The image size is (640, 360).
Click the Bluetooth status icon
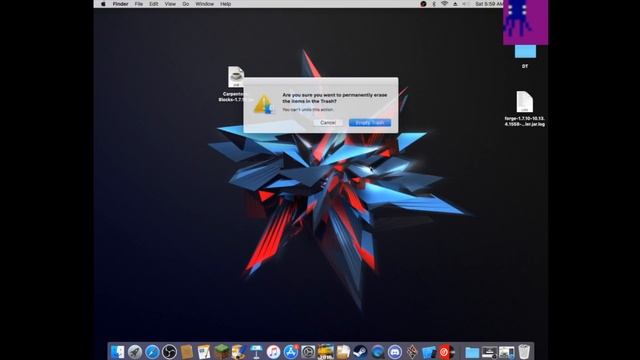pos(434,4)
